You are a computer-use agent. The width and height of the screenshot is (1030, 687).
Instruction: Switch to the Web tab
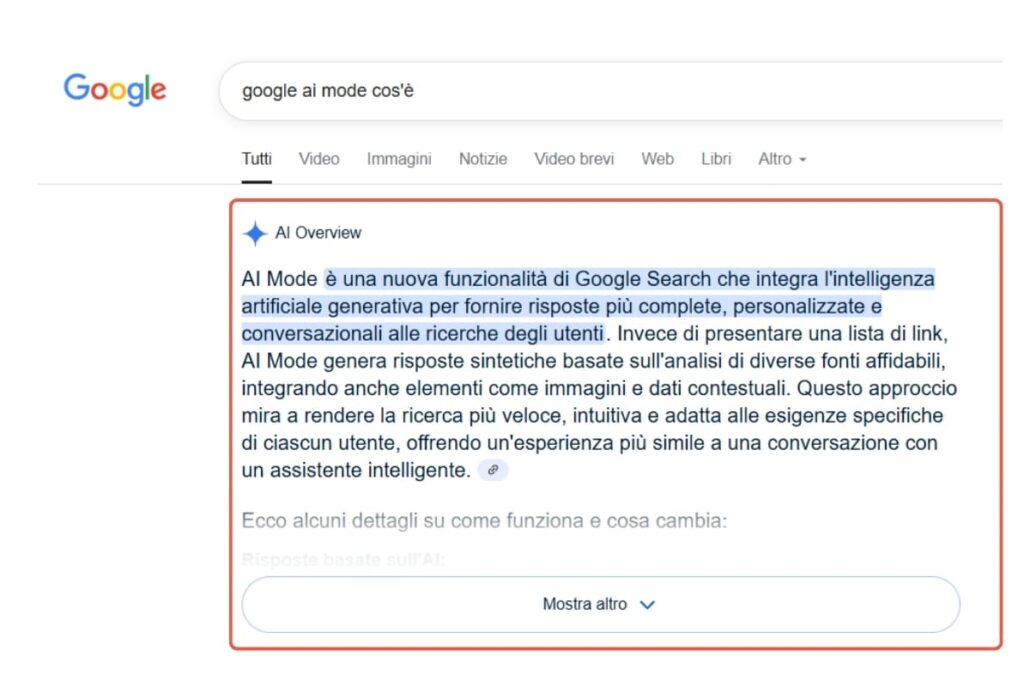(658, 159)
